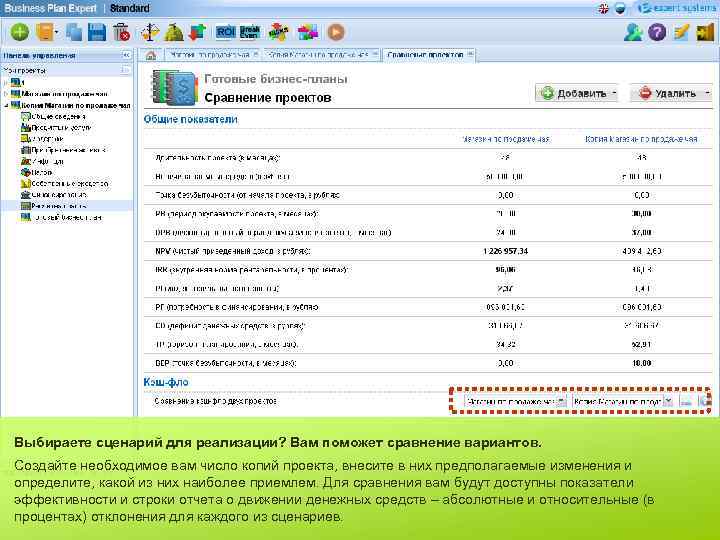Viewport: 720px width, 540px height.
Task: Open help with the purple question mark
Action: [657, 32]
